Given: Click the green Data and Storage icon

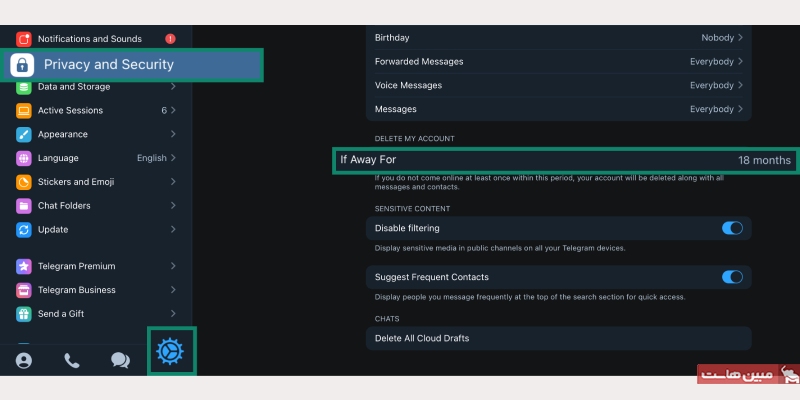Looking at the screenshot, I should click(23, 87).
